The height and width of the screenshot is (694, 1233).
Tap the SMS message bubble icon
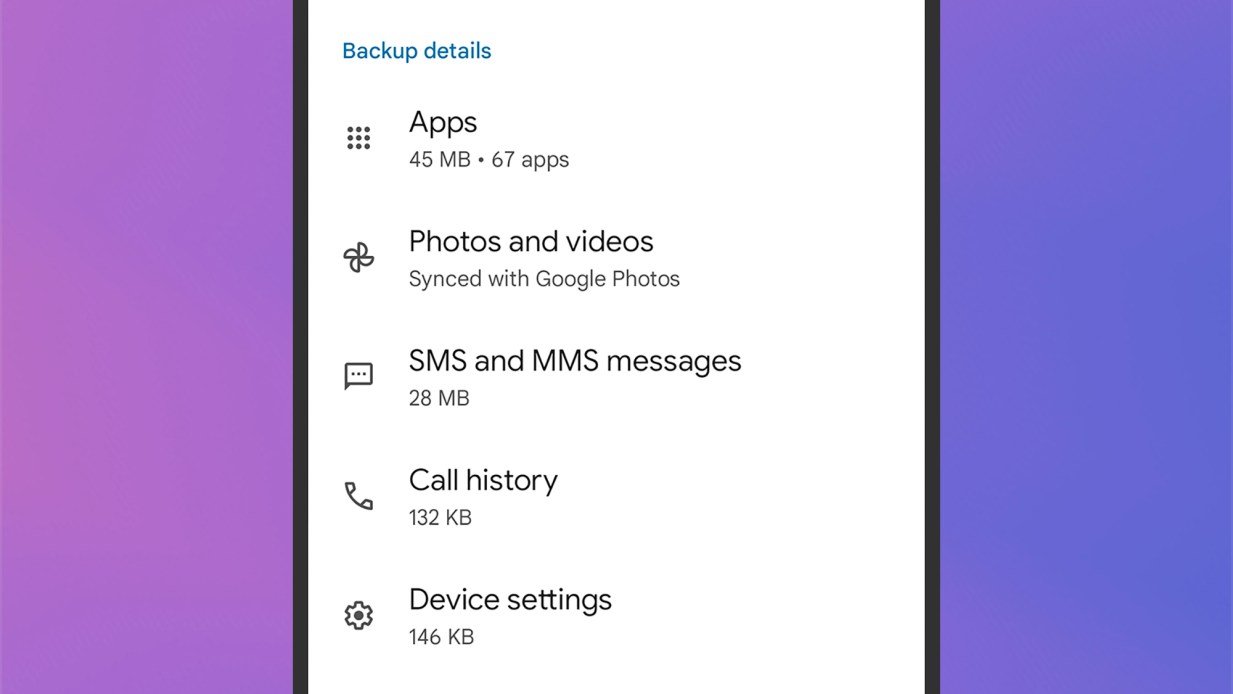click(x=358, y=376)
